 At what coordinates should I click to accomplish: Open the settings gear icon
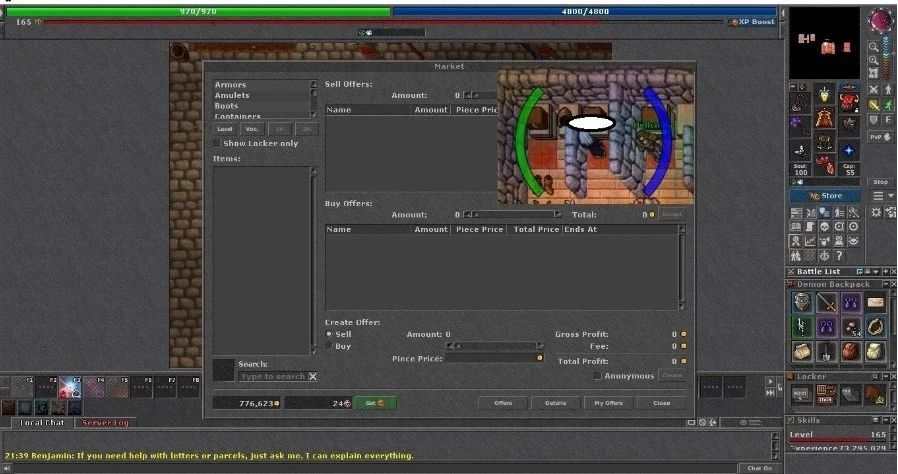876,212
